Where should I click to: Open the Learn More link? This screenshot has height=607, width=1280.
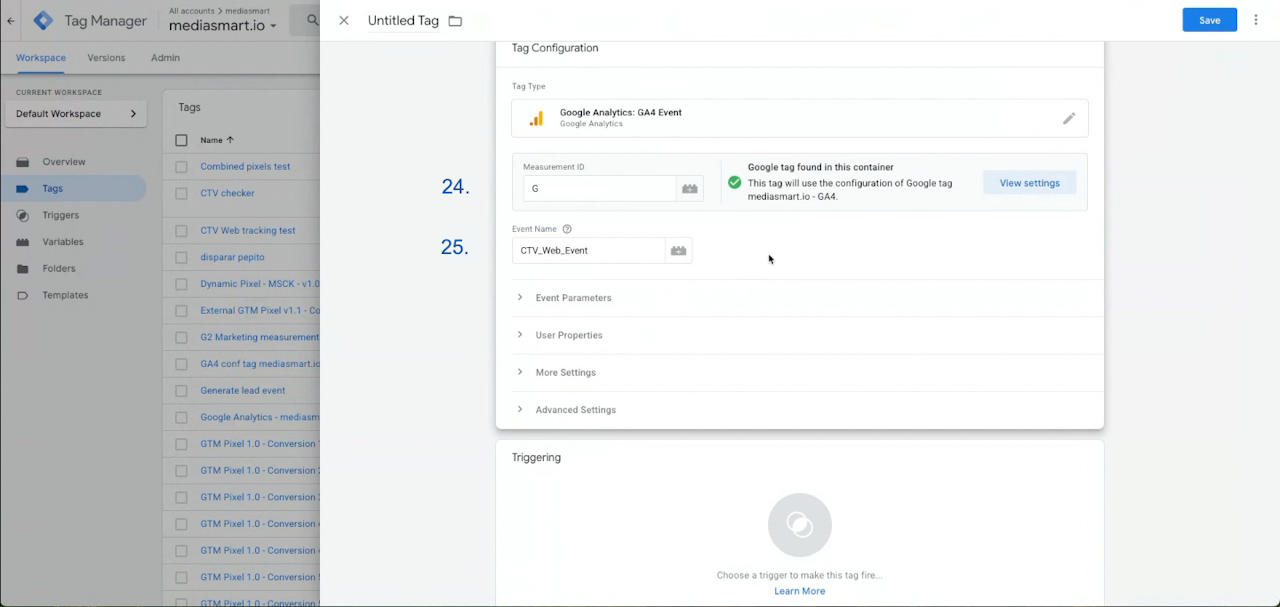pos(799,591)
